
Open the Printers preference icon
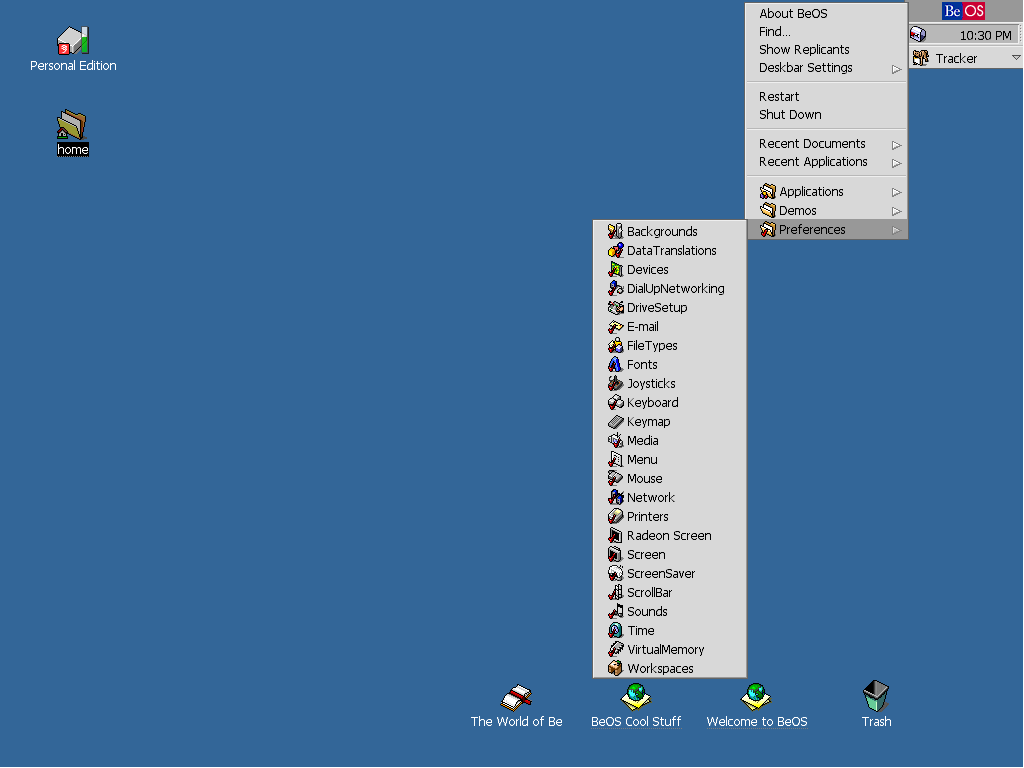(x=615, y=516)
